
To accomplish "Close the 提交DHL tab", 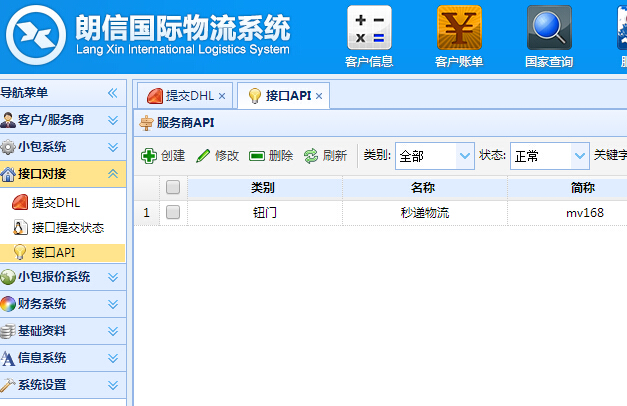I will coord(222,96).
